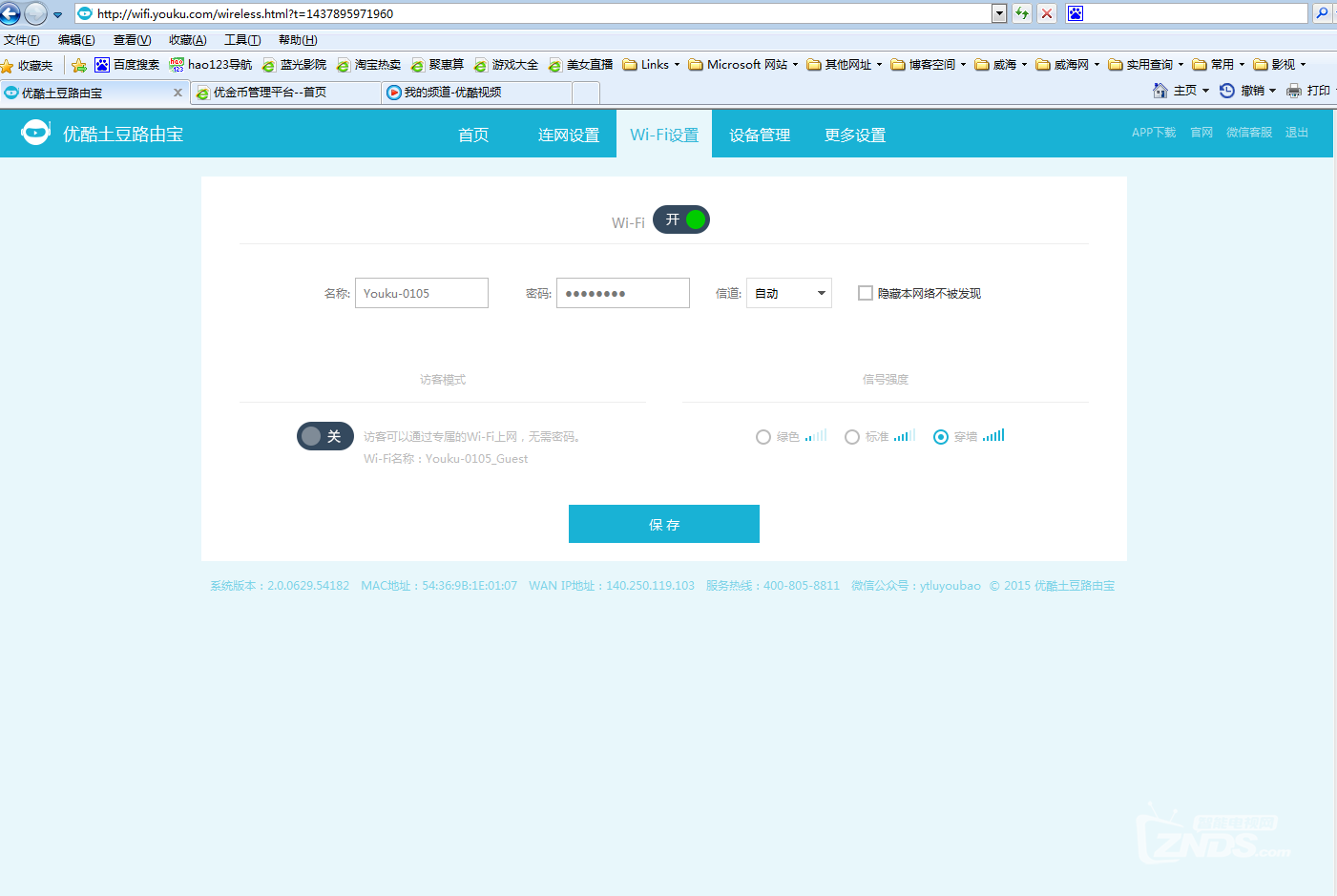The height and width of the screenshot is (896, 1337).
Task: Click the magnifier search button
Action: 1322,13
